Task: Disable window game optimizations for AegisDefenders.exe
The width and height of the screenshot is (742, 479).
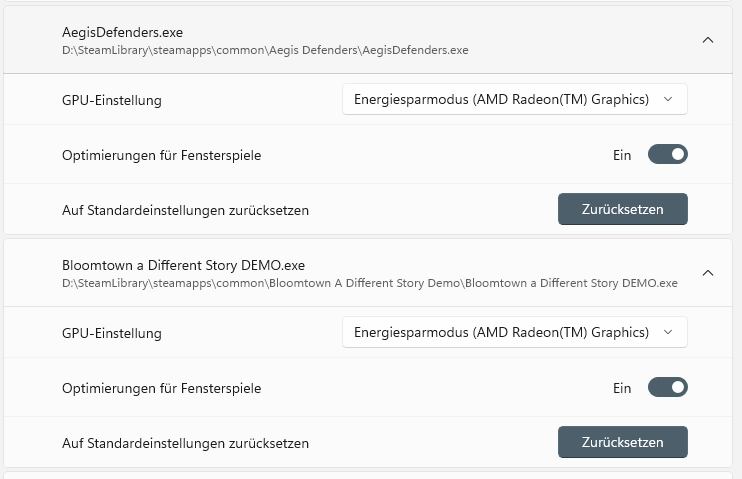Action: (668, 155)
